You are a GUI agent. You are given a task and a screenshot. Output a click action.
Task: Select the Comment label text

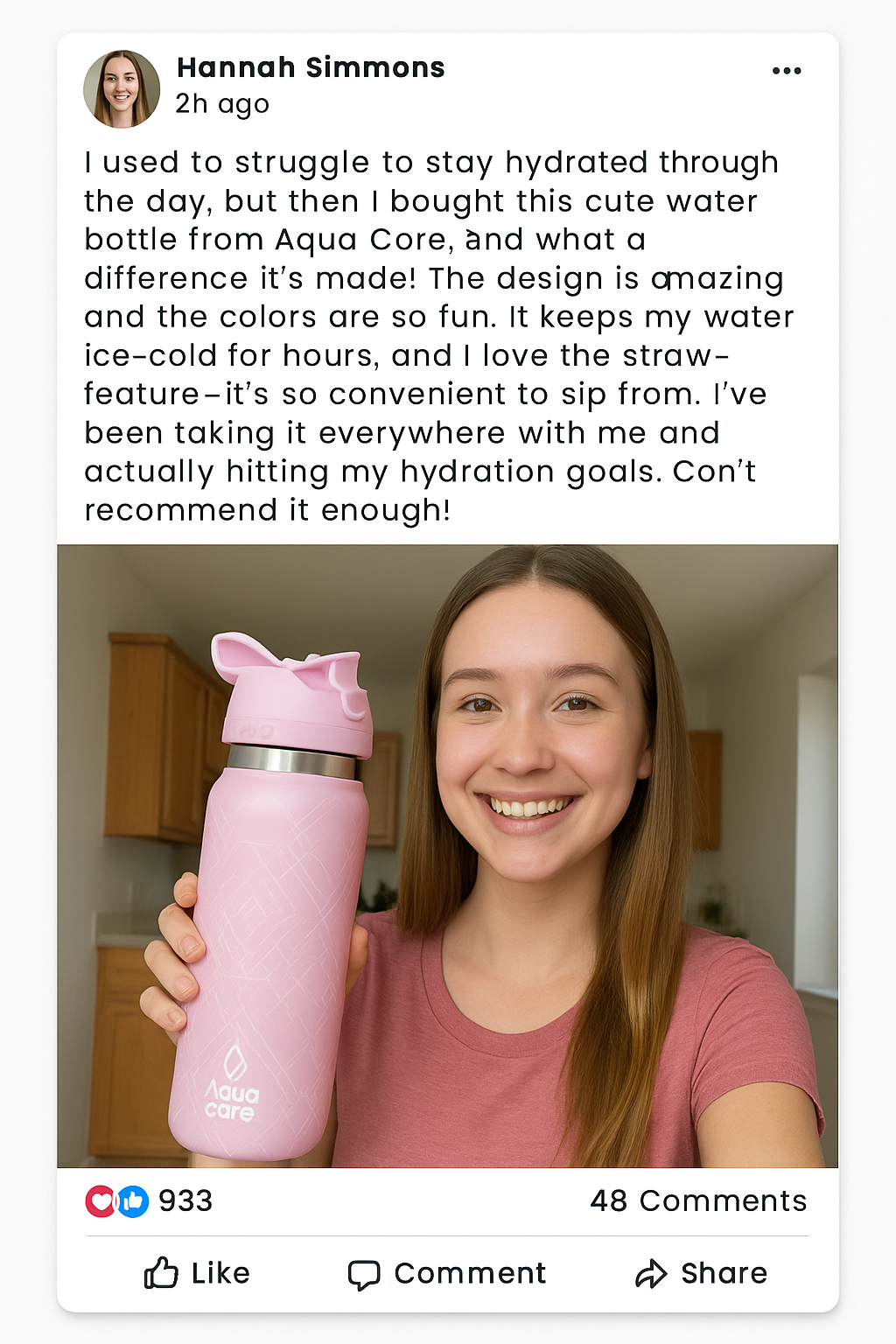click(x=470, y=1273)
